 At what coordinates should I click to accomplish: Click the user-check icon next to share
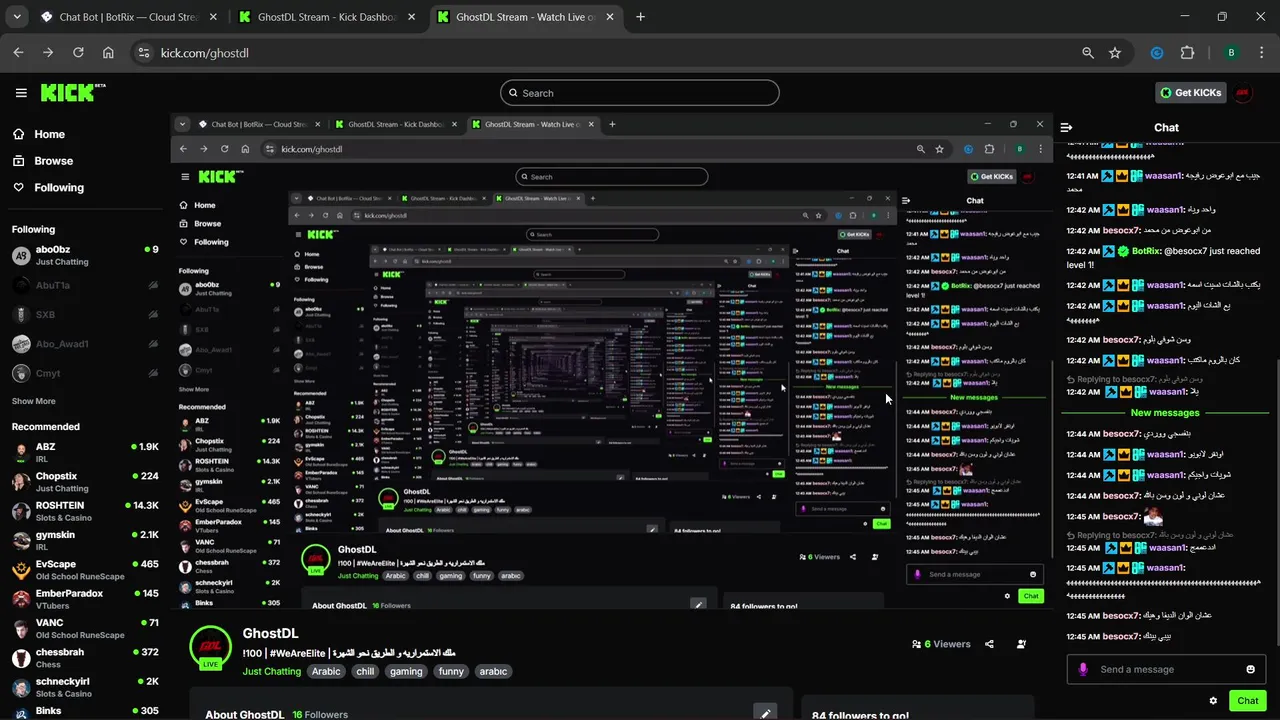1021,644
